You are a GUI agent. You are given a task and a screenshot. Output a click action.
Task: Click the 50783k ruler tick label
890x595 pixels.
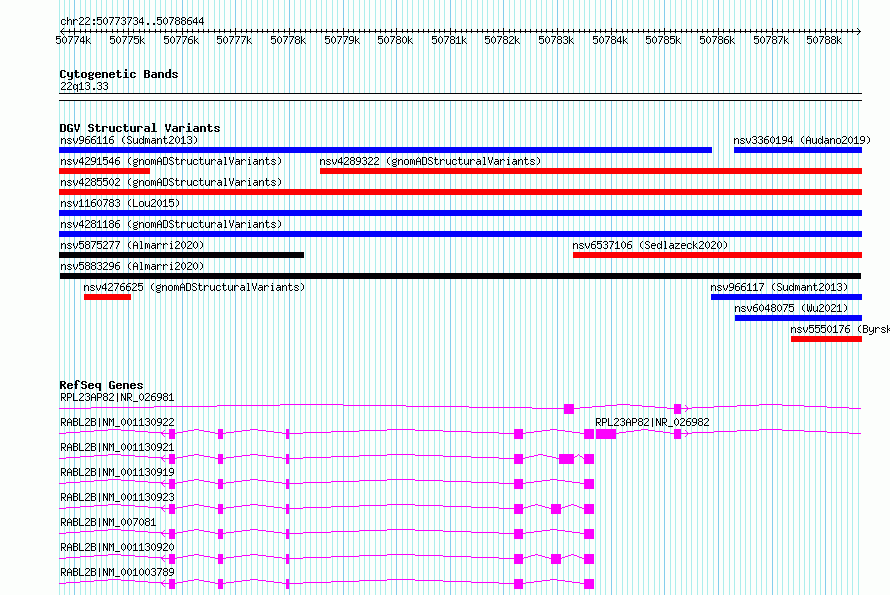point(556,40)
